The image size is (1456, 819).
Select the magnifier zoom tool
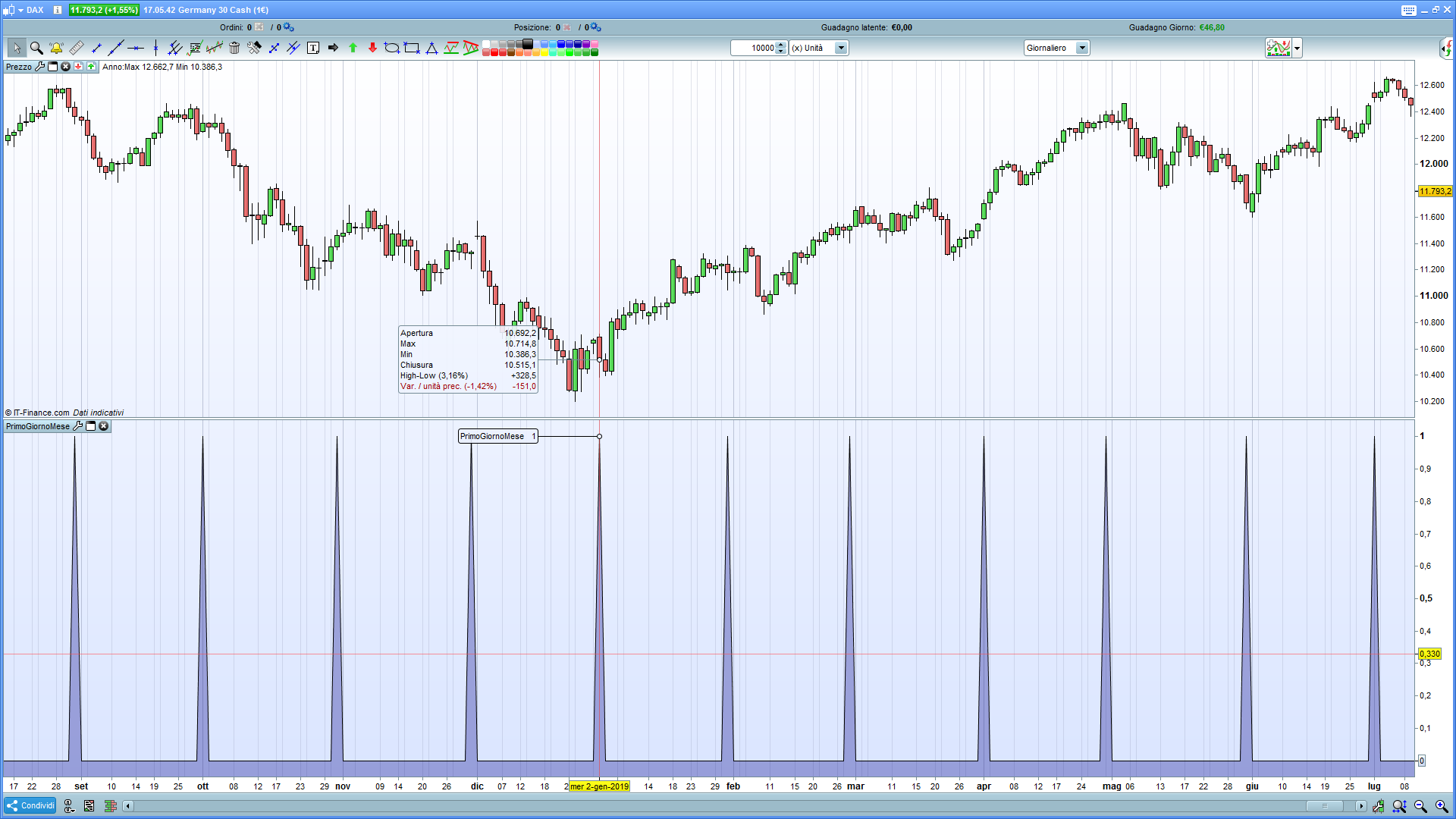coord(36,48)
